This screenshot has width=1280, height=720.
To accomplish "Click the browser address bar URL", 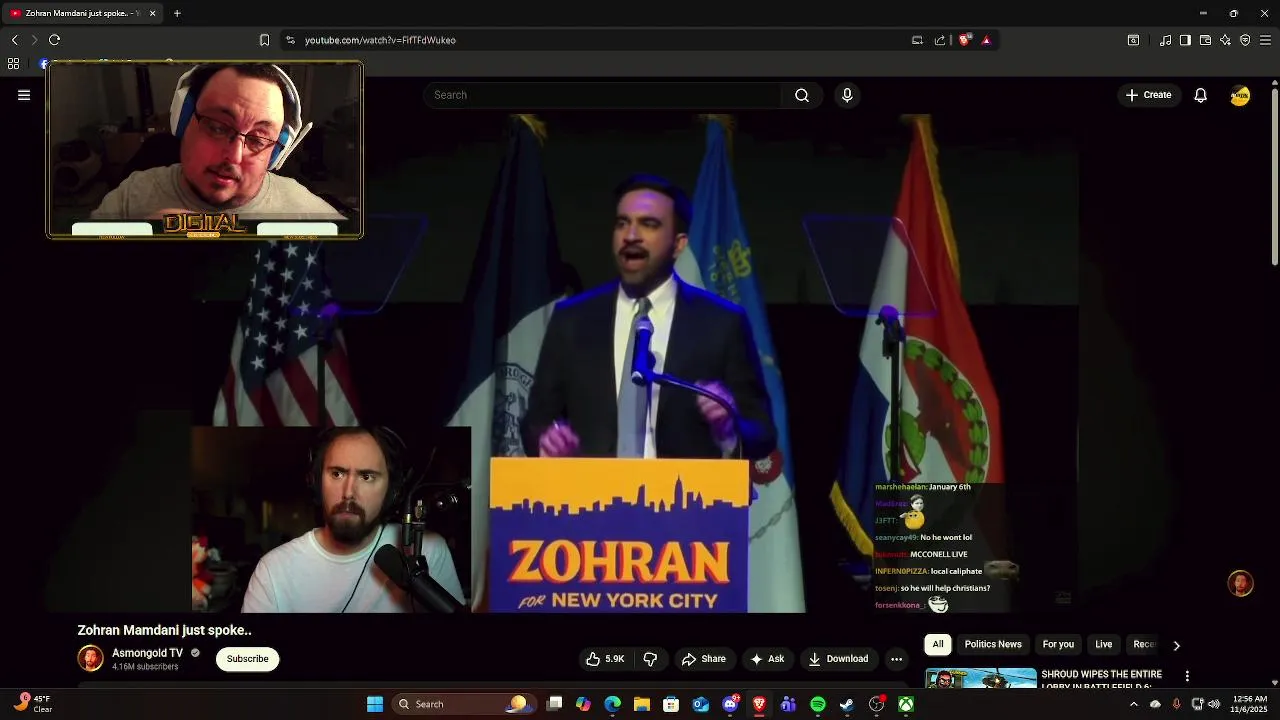I will coord(380,40).
